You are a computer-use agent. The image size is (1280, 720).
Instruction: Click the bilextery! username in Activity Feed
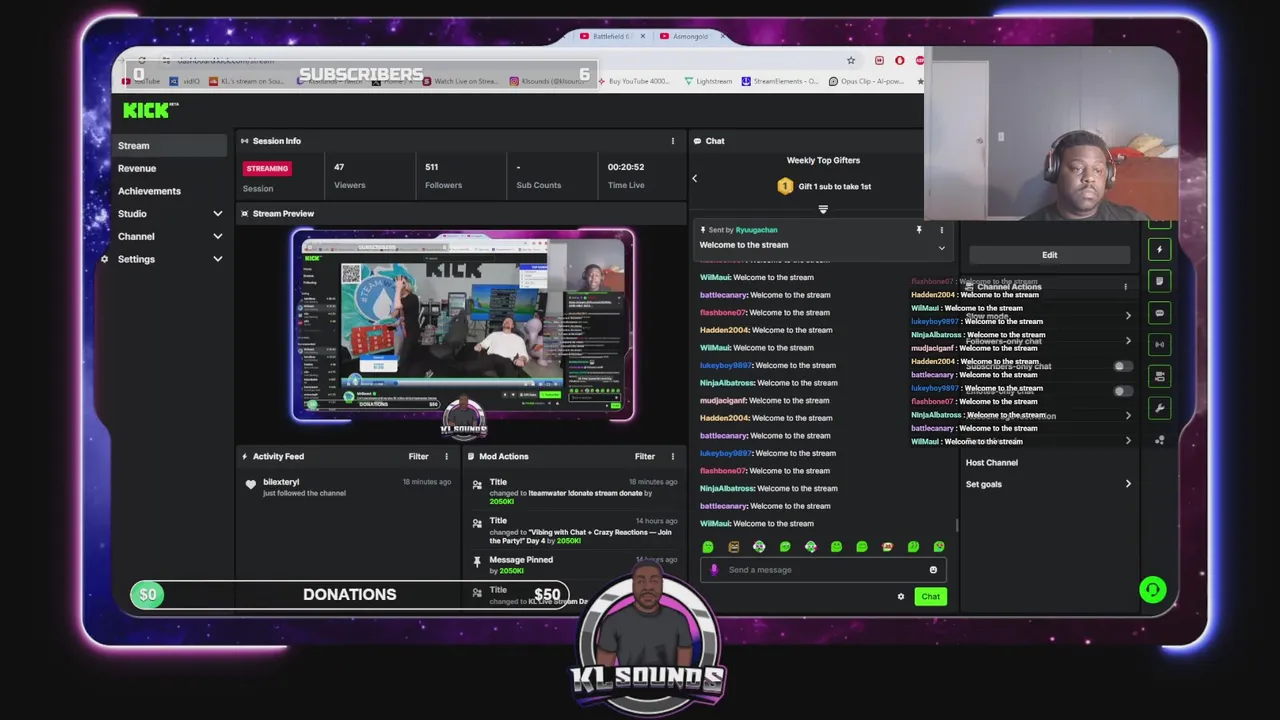coord(280,482)
